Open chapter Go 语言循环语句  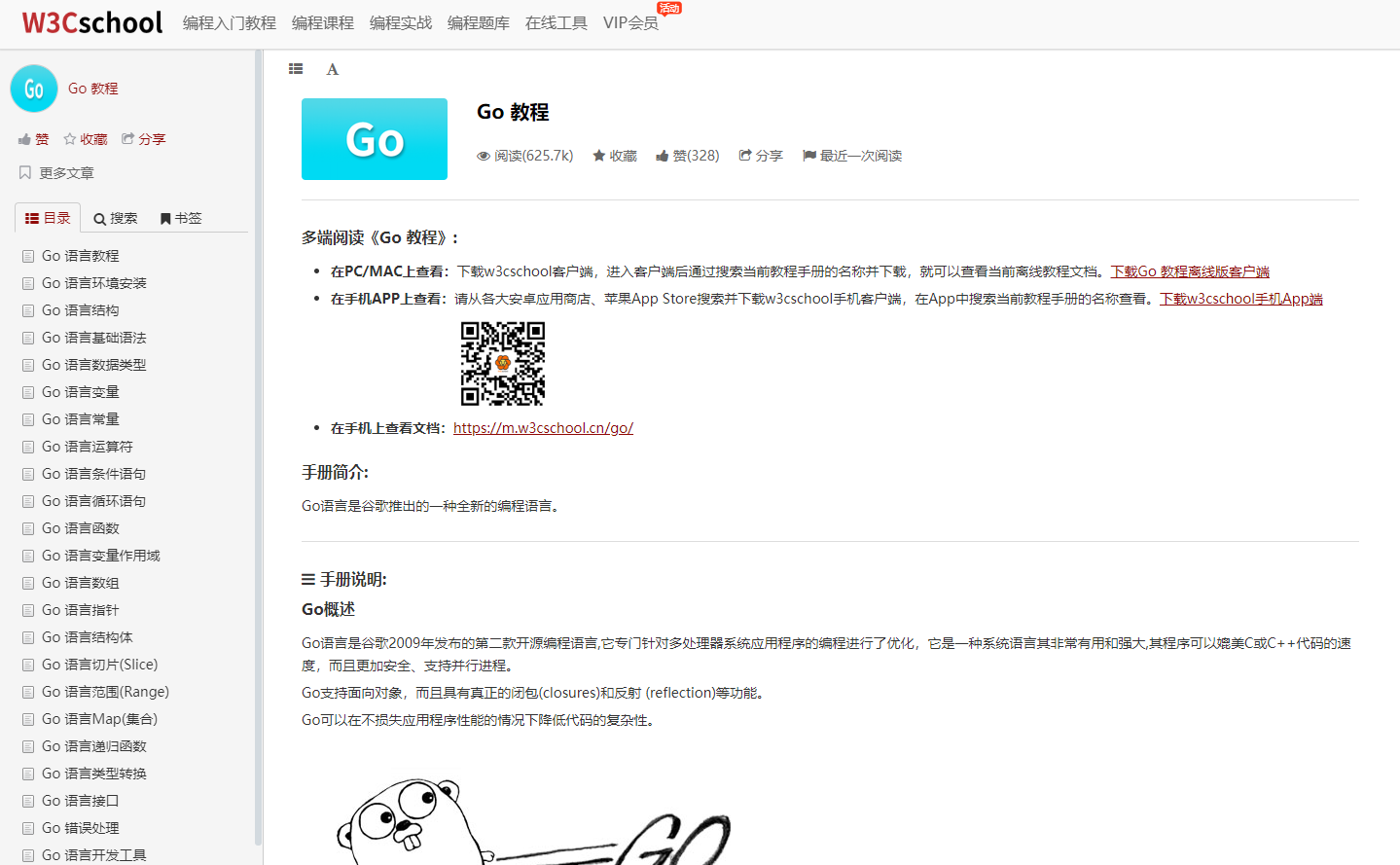pyautogui.click(x=94, y=501)
